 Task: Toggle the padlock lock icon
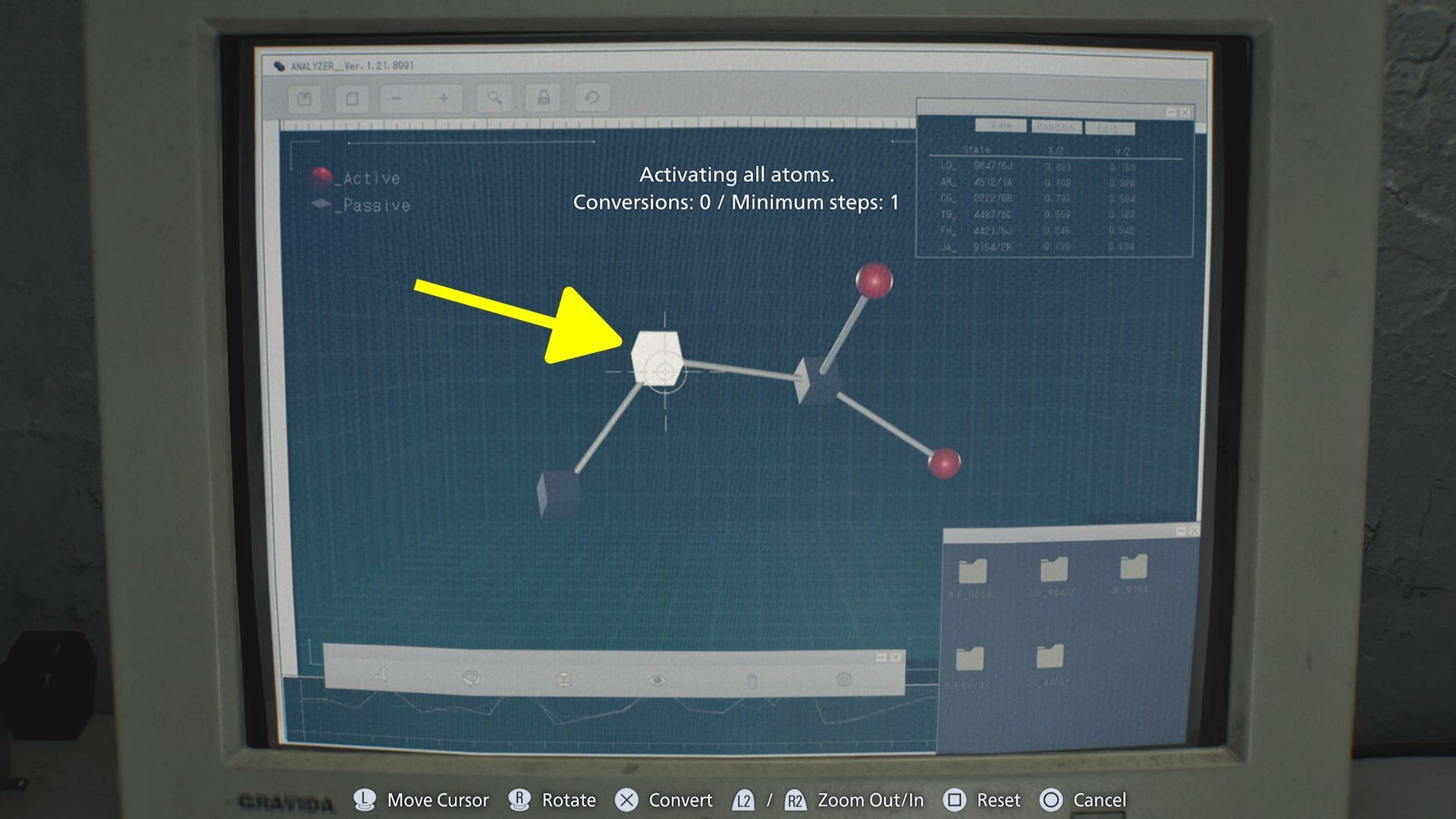544,98
